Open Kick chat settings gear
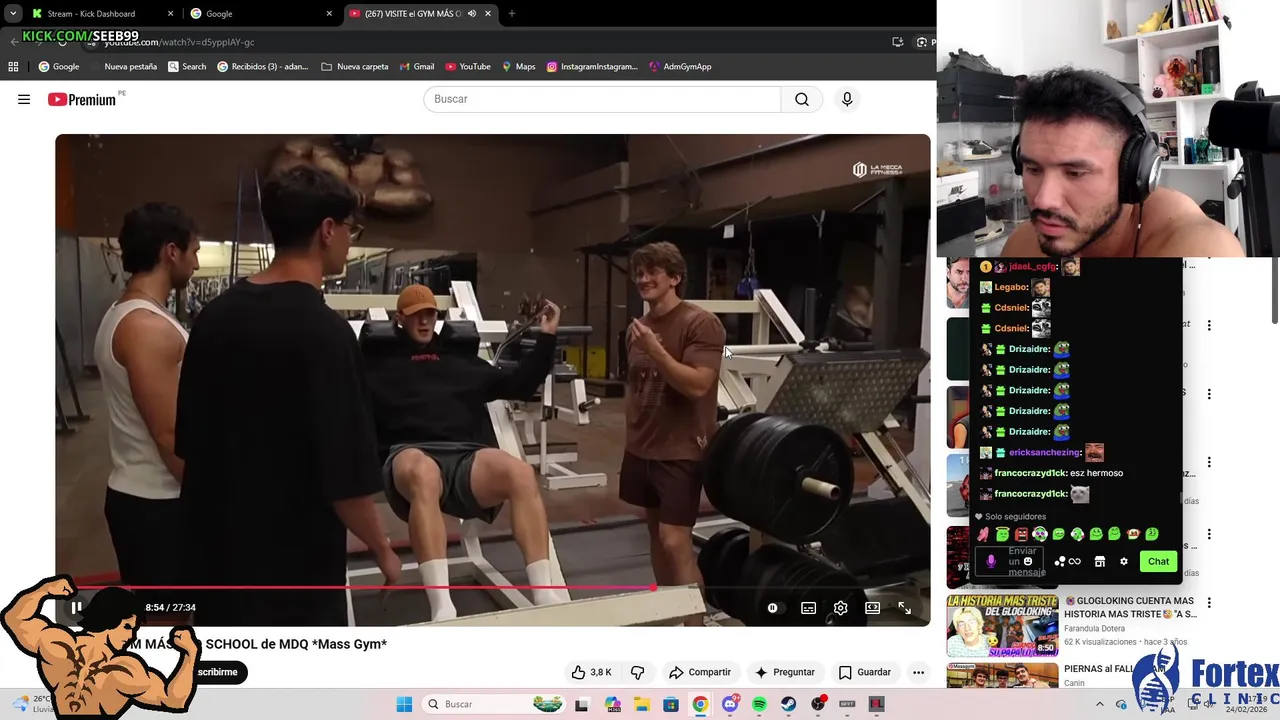The height and width of the screenshot is (720, 1280). (1124, 562)
